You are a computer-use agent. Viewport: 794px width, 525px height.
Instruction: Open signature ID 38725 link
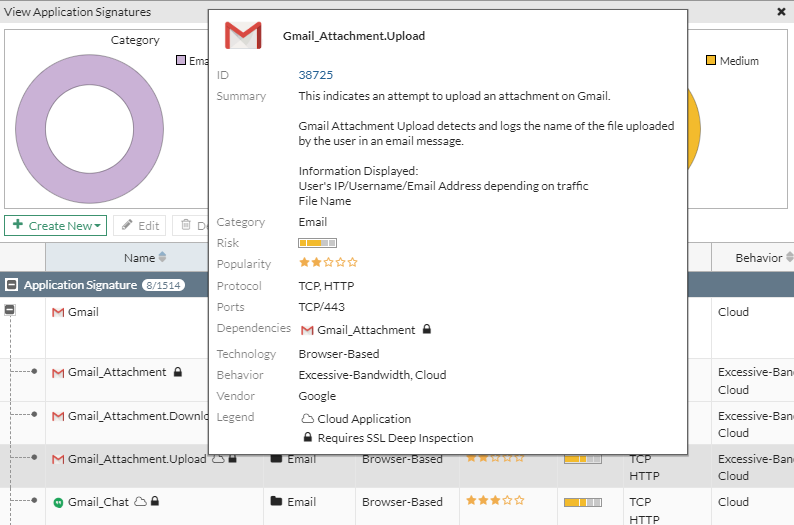[315, 75]
